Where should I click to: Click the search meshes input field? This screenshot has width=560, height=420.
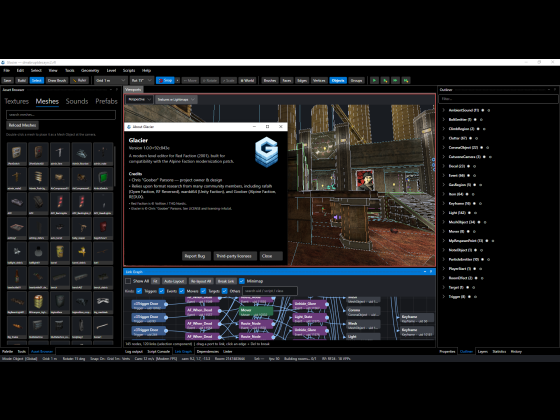click(61, 115)
